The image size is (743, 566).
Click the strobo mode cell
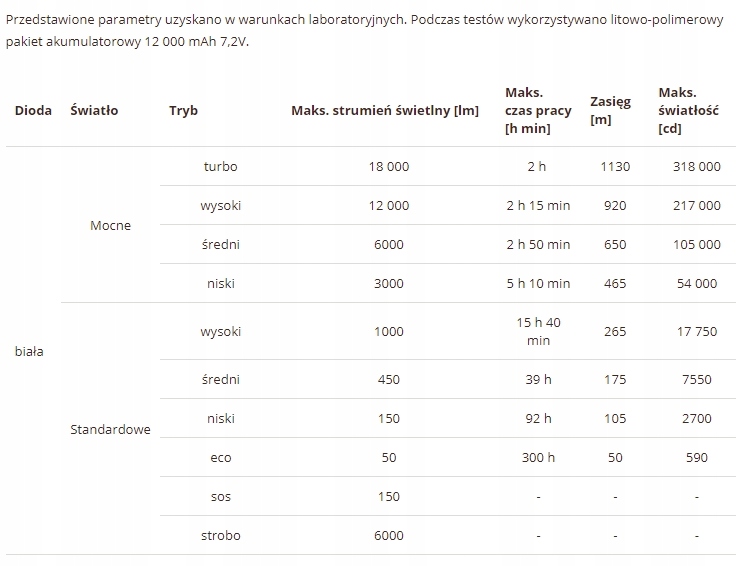point(220,535)
